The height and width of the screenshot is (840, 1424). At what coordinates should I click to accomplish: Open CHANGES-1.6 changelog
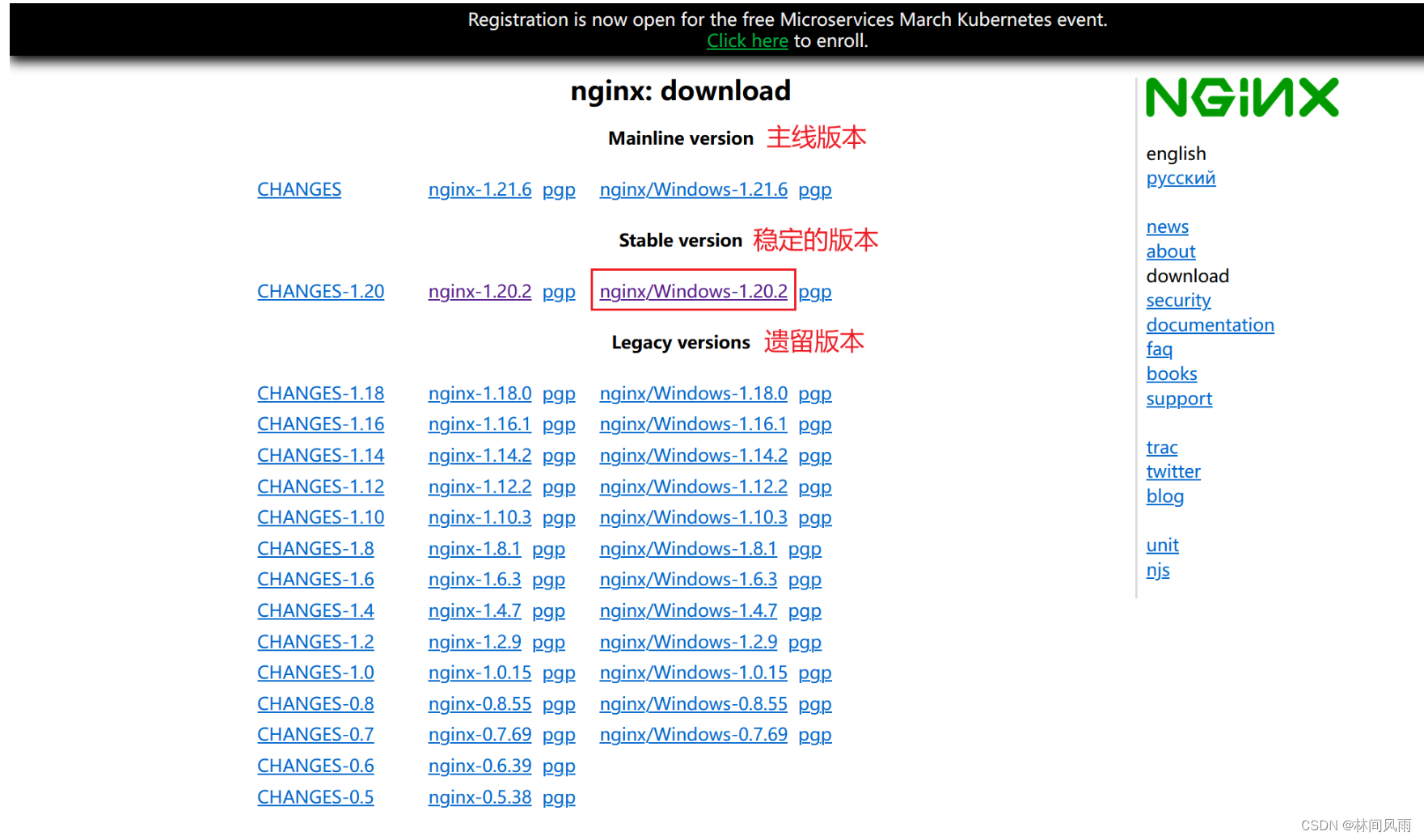[x=315, y=579]
